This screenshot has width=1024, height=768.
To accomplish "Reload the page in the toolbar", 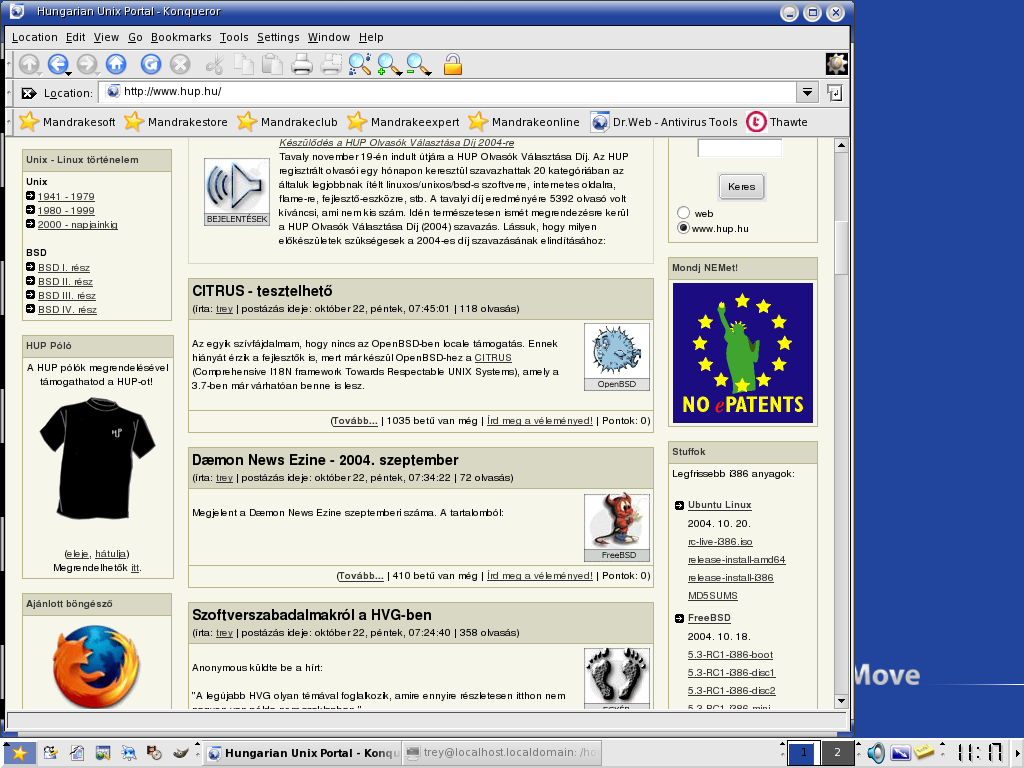I will 151,64.
